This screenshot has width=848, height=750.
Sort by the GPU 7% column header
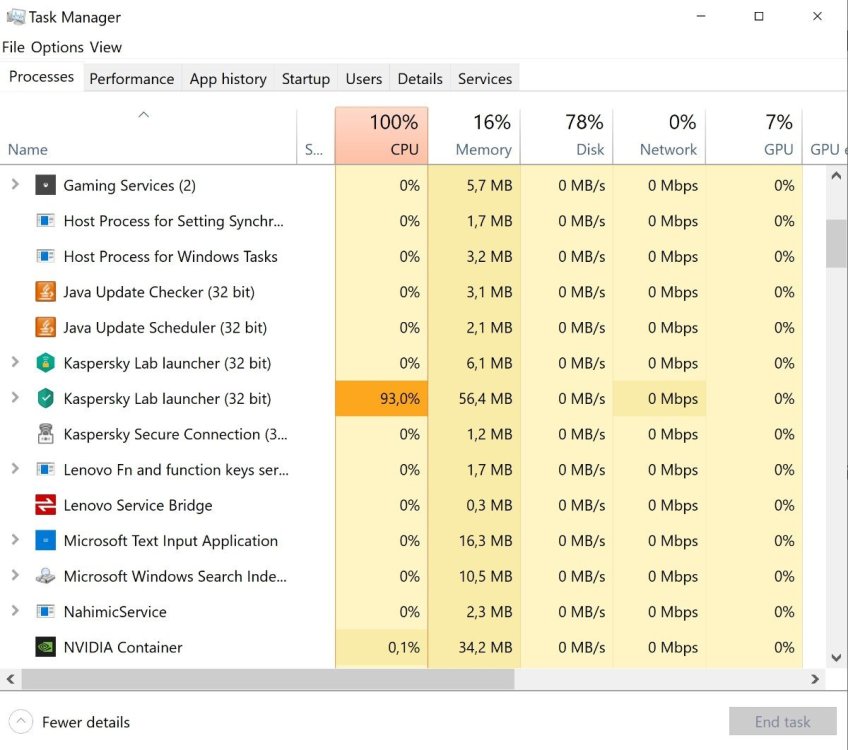tap(754, 135)
